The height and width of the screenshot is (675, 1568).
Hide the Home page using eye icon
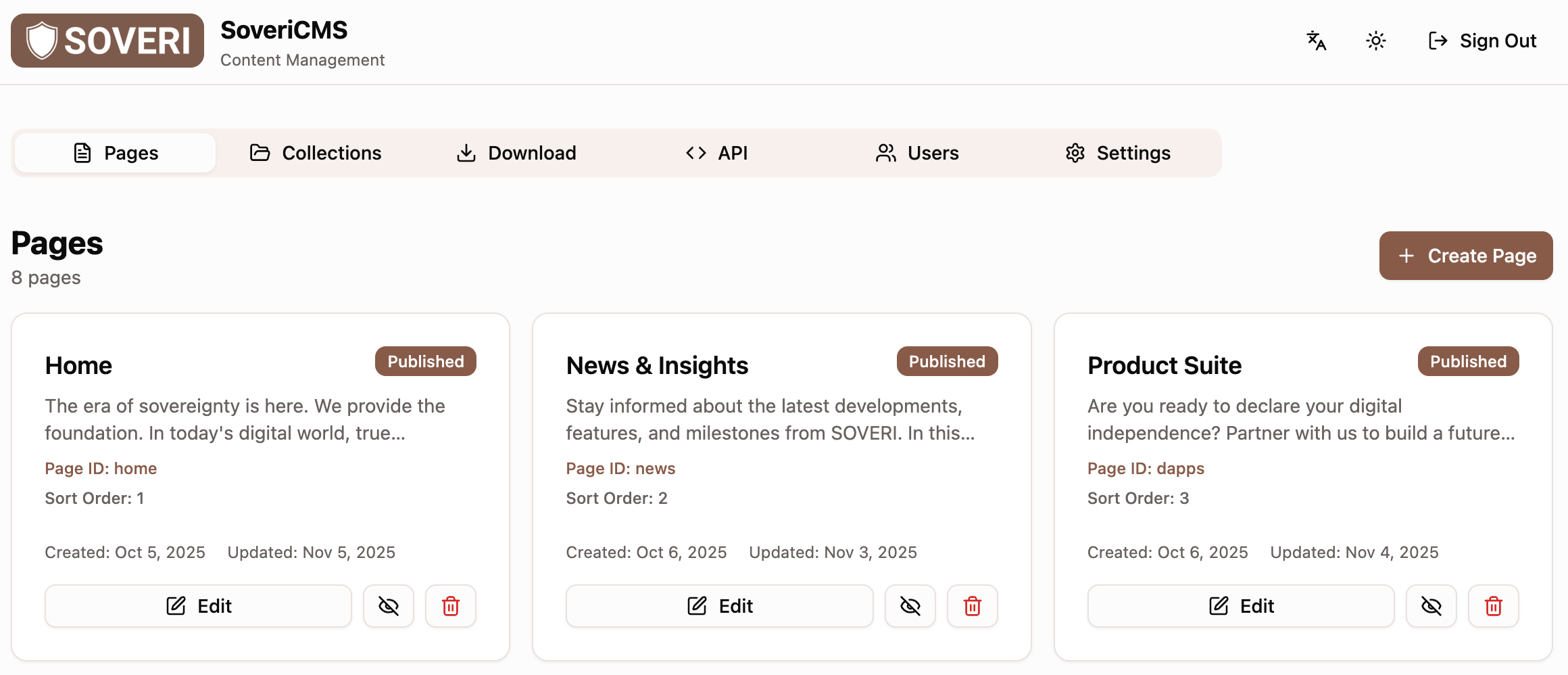(389, 606)
